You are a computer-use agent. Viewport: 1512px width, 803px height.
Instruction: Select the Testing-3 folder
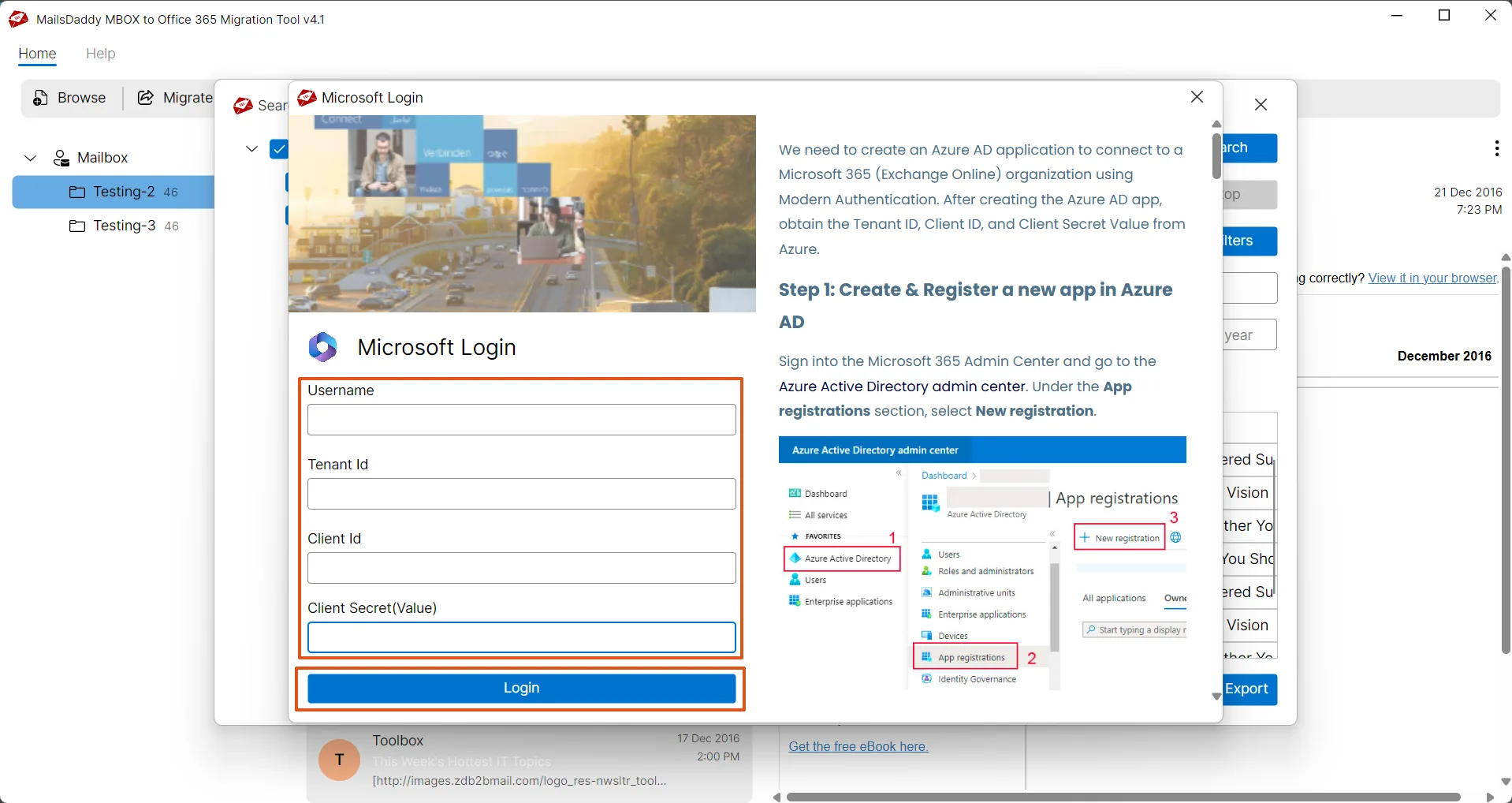tap(124, 226)
